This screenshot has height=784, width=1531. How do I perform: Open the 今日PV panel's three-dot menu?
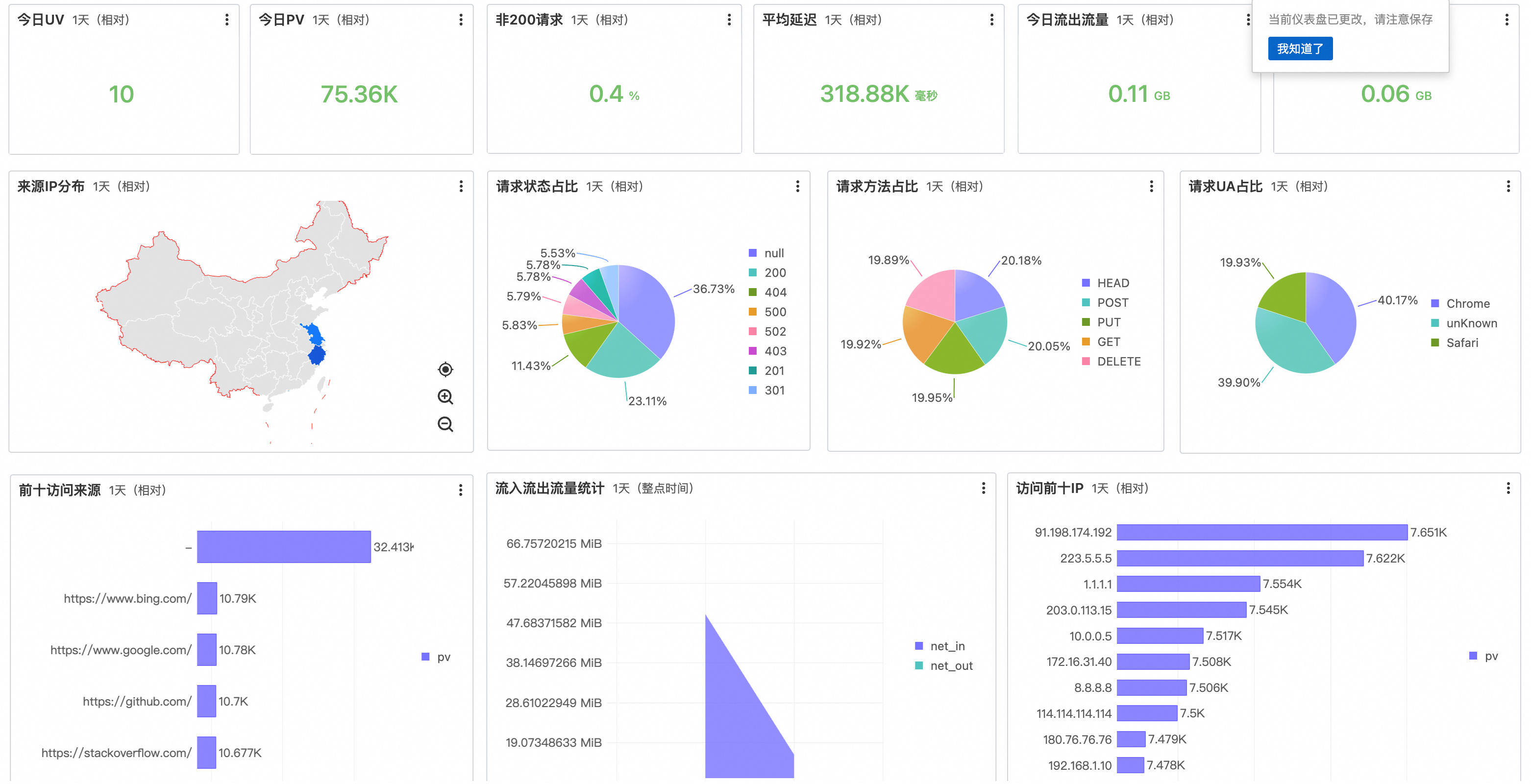point(461,20)
